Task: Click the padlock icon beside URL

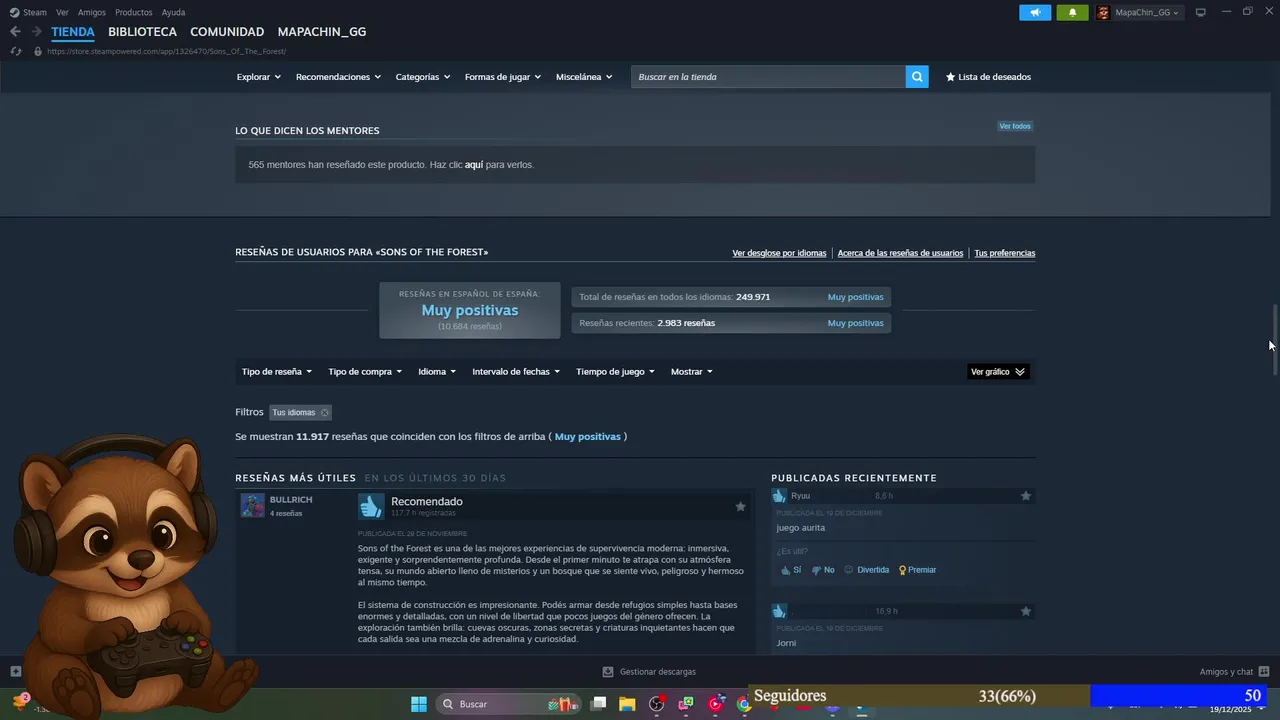Action: (38, 51)
